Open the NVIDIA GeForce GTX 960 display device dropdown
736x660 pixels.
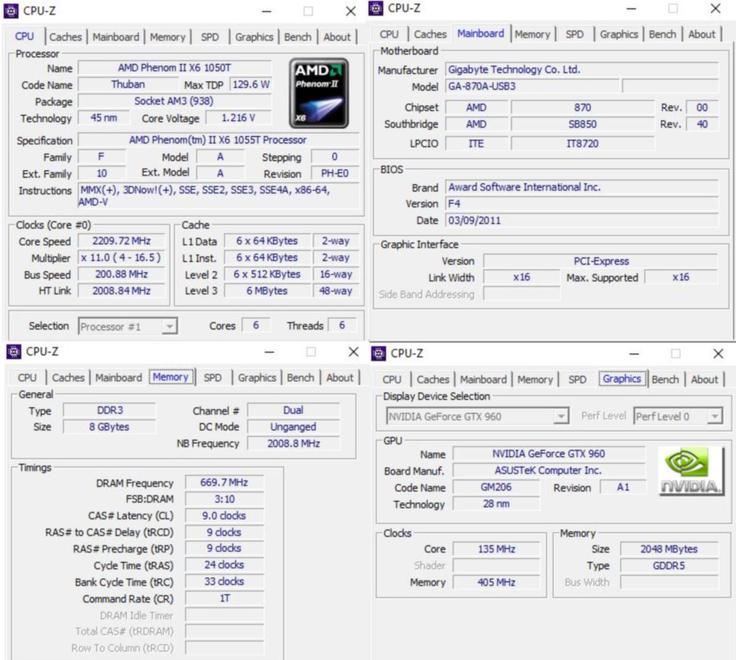477,416
